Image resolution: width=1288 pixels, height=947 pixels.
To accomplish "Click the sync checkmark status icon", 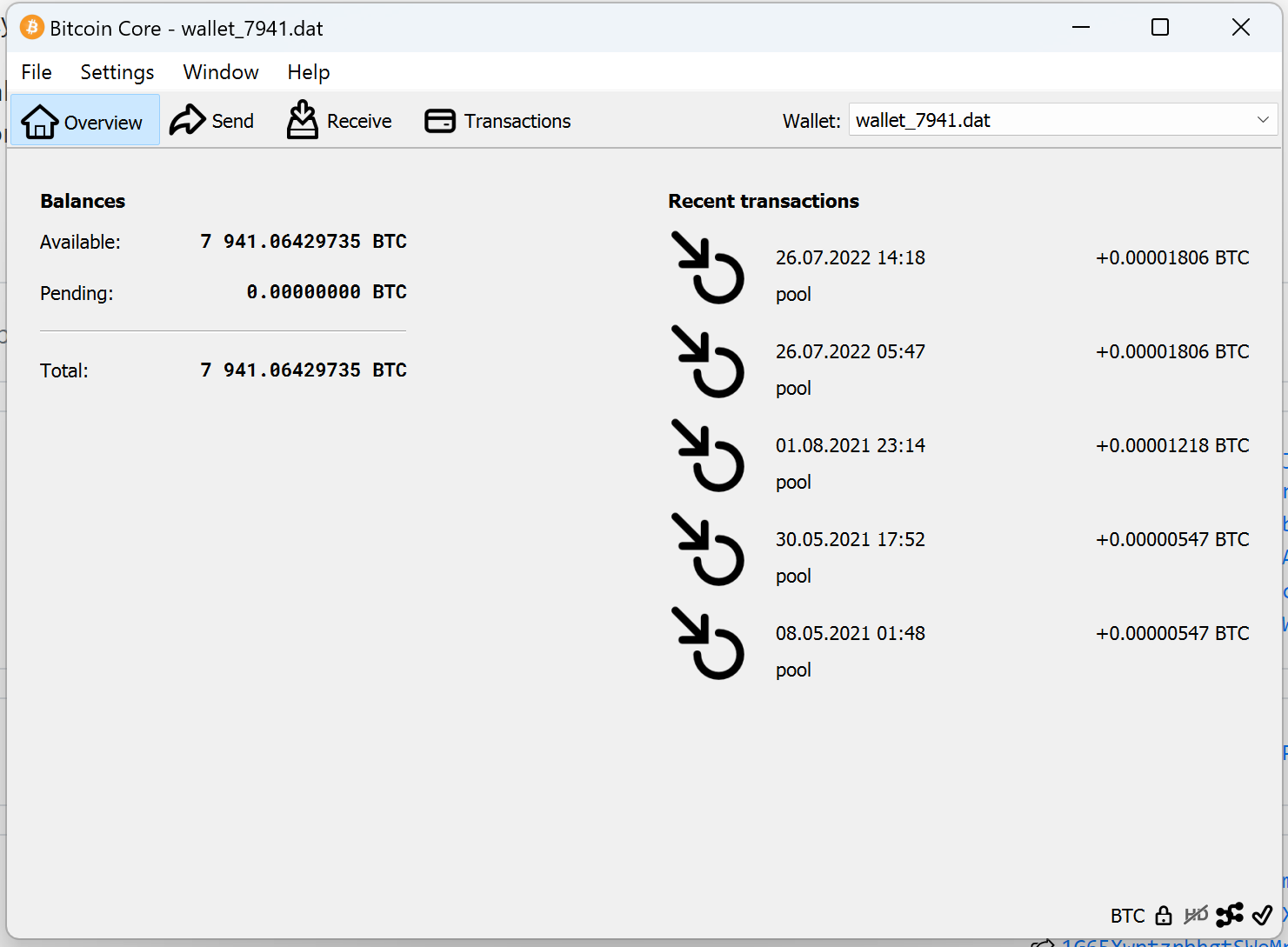I will (1262, 915).
